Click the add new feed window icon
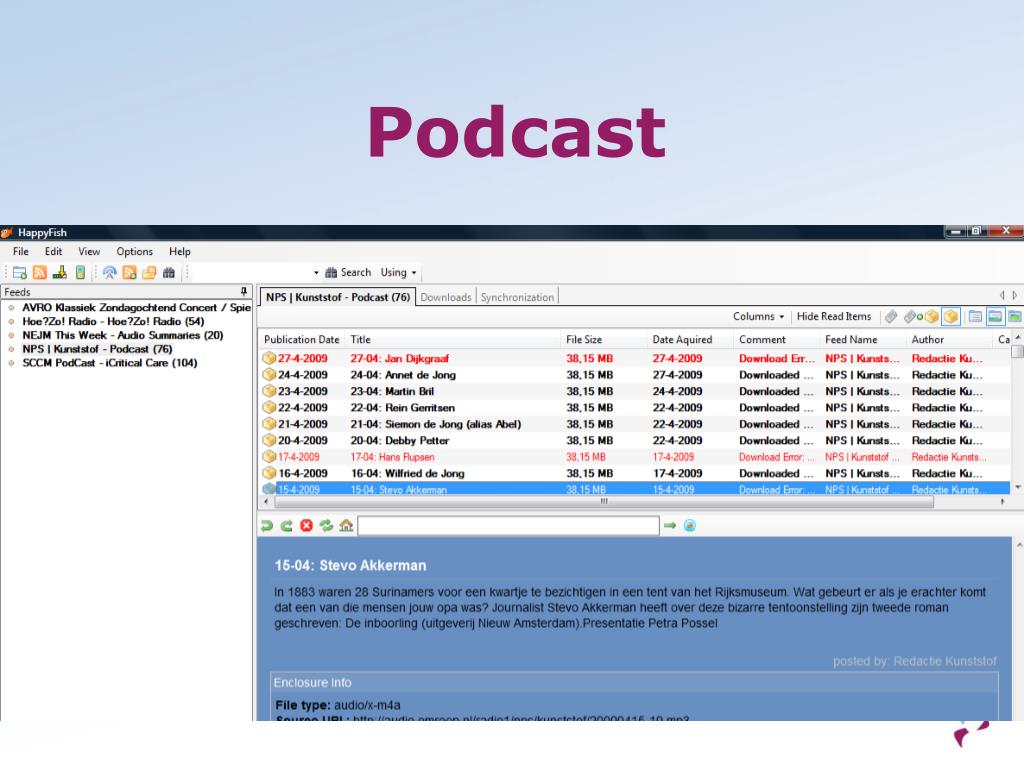 (20, 272)
